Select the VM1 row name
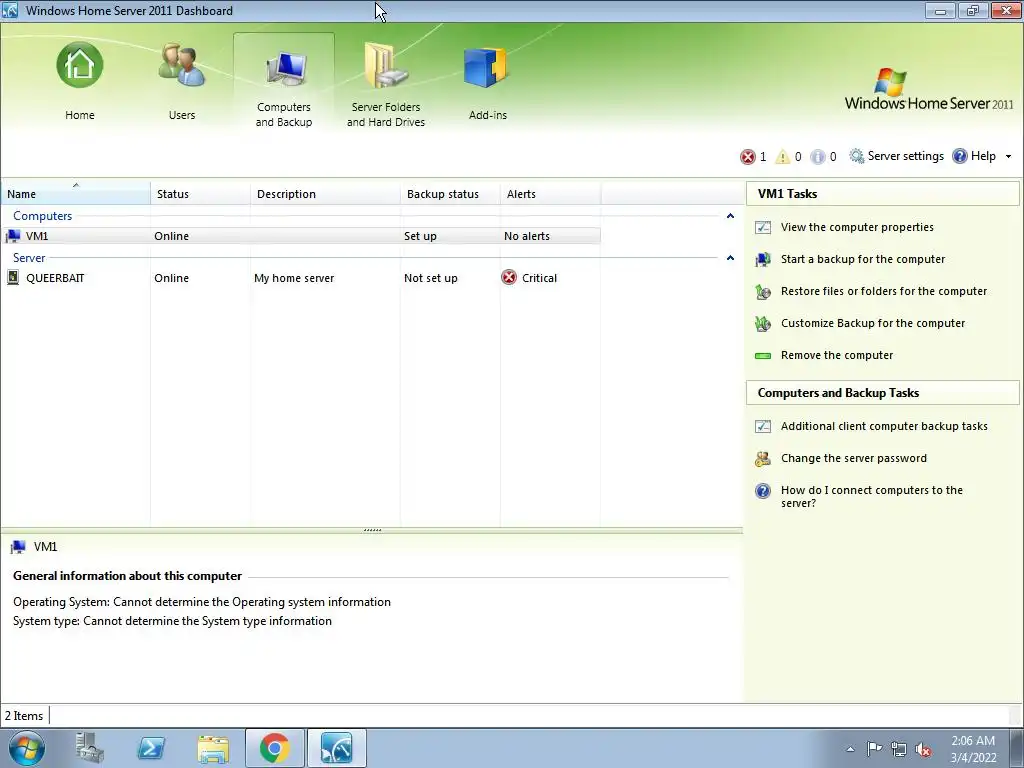The height and width of the screenshot is (768, 1024). [x=37, y=236]
